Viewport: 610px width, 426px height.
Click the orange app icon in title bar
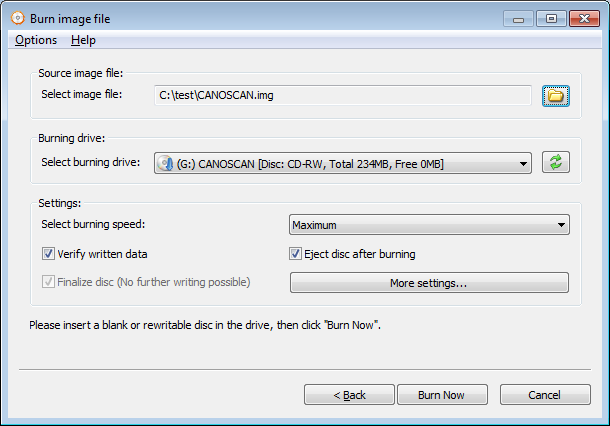click(x=18, y=18)
